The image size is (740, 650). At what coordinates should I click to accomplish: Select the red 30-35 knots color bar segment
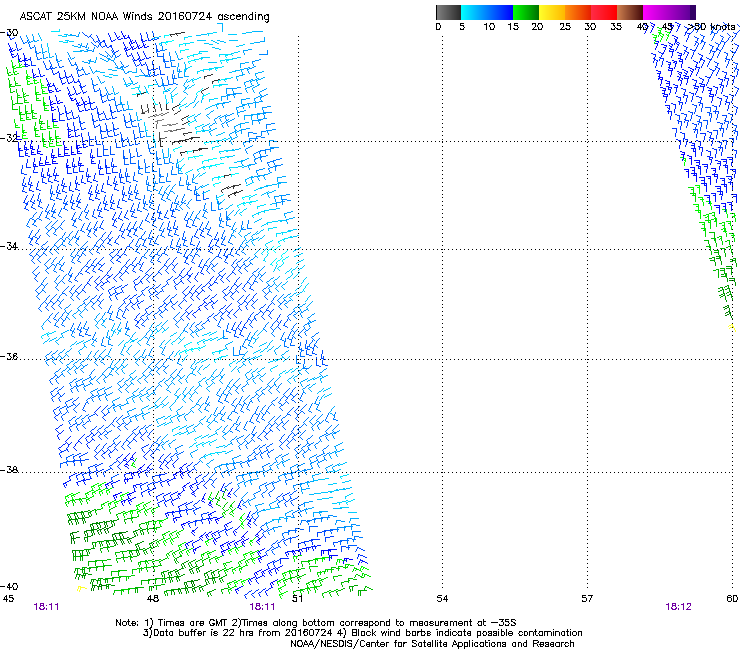(604, 12)
